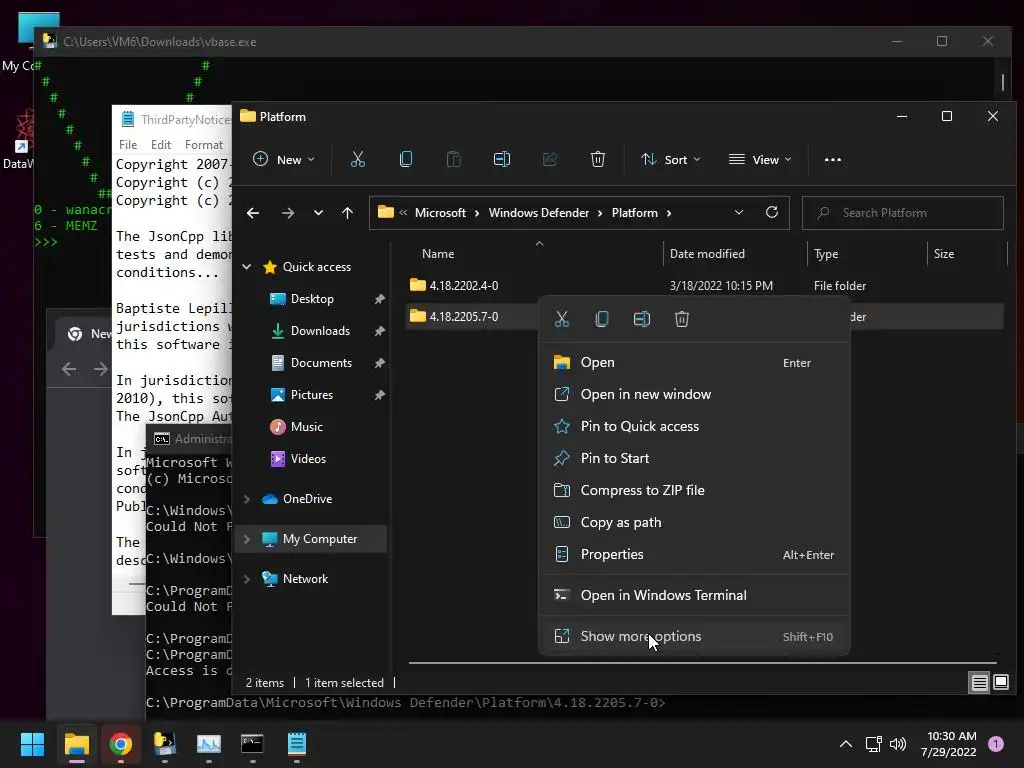Collapse the Quick access tree
1024x768 pixels.
coord(247,266)
